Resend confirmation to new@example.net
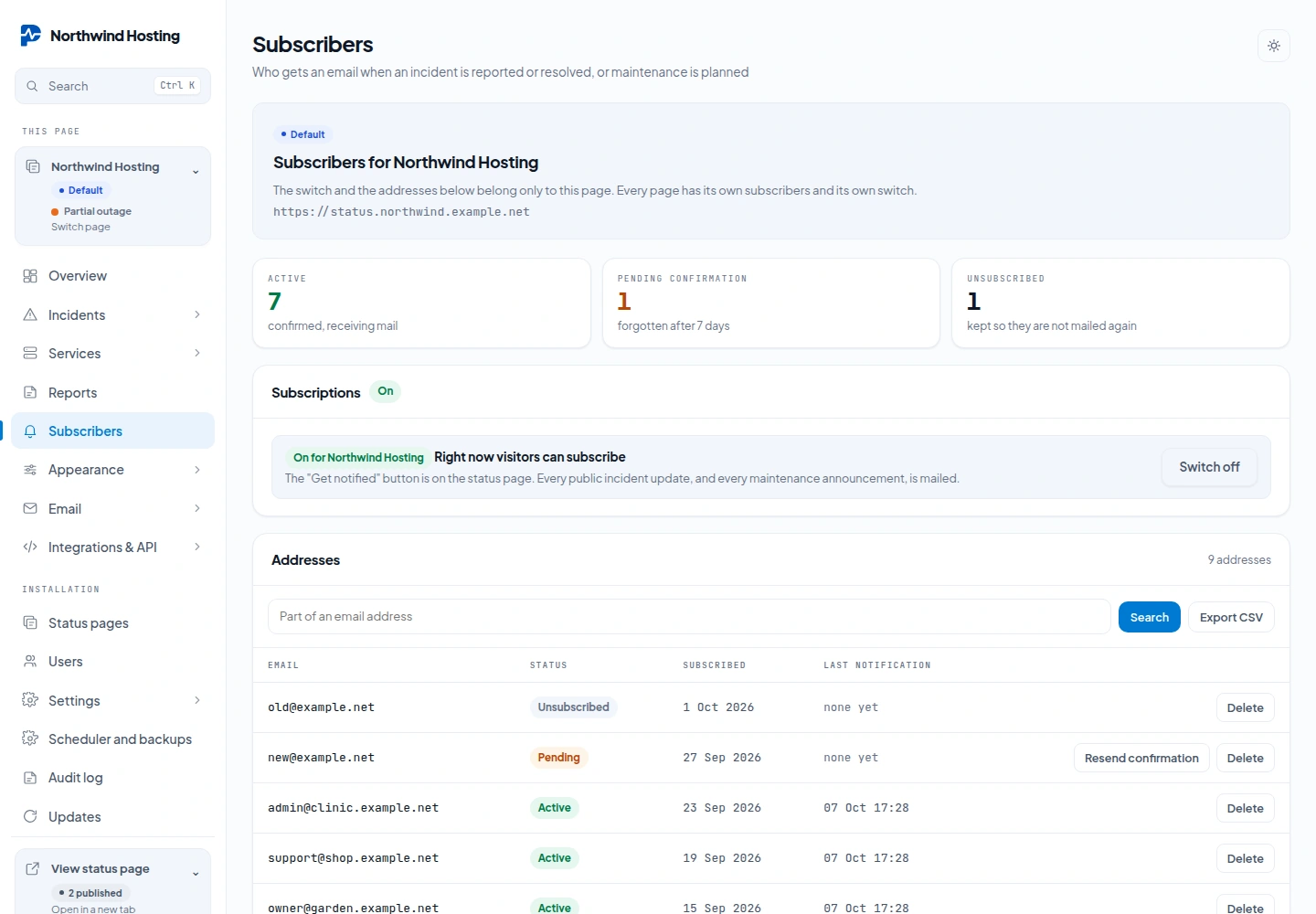 coord(1141,758)
